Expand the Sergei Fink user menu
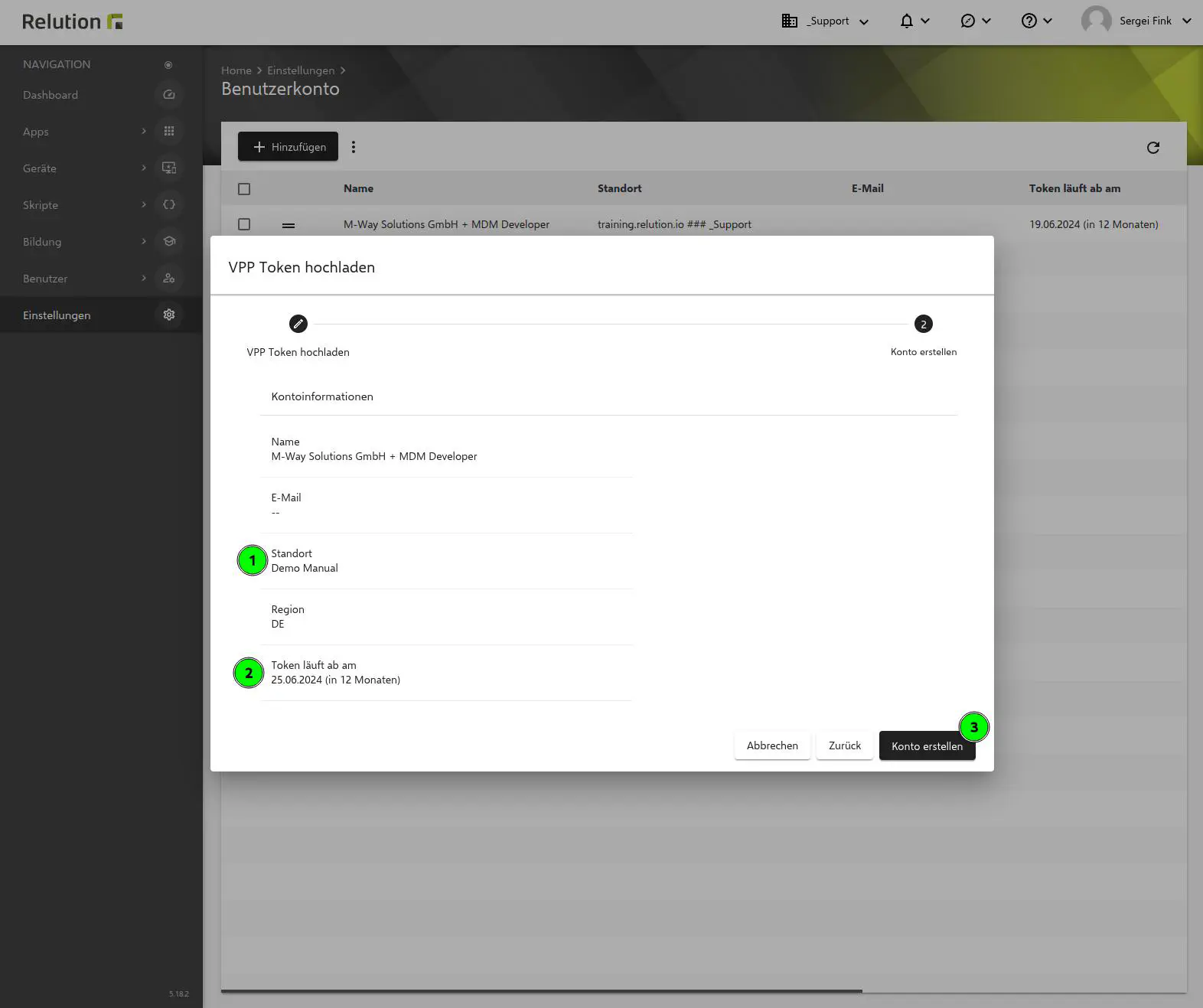 [1136, 21]
